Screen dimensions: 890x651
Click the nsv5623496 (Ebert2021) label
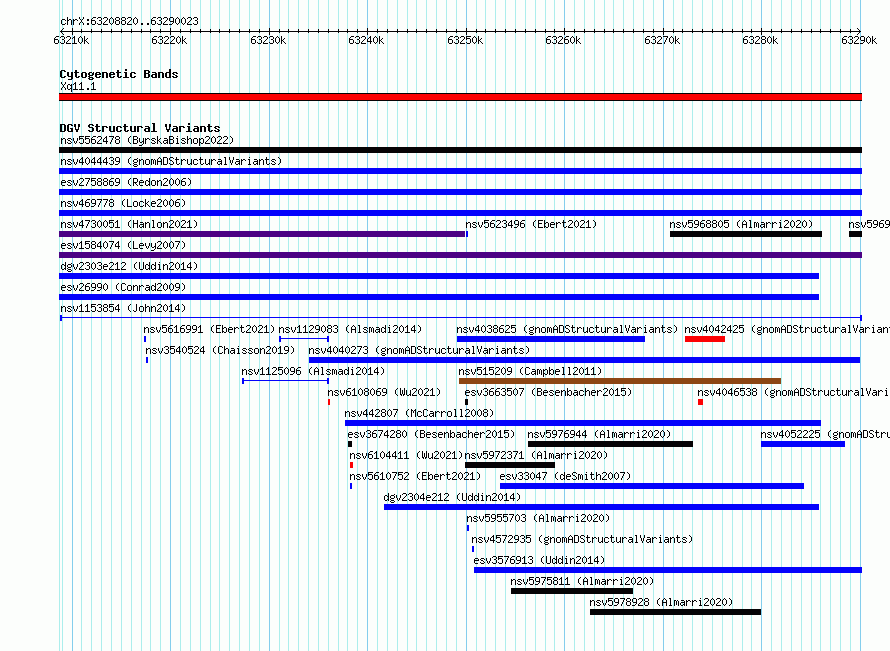point(531,224)
